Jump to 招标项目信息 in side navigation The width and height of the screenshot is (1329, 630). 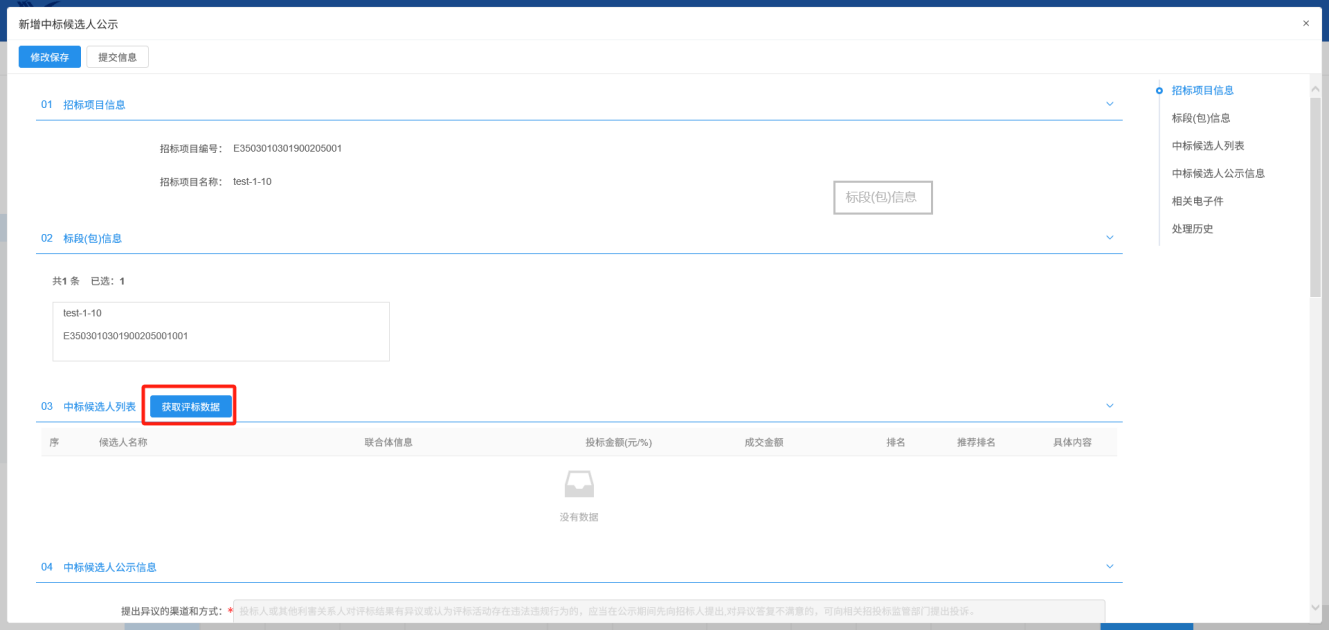point(1202,90)
